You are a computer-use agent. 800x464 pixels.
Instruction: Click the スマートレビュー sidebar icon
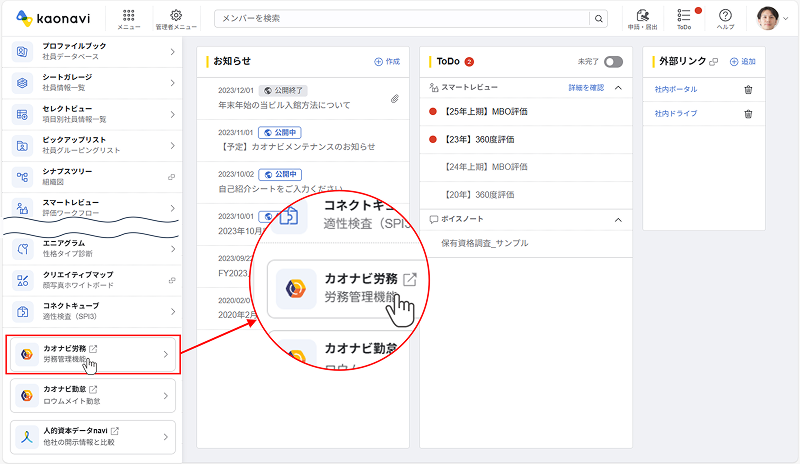click(22, 208)
